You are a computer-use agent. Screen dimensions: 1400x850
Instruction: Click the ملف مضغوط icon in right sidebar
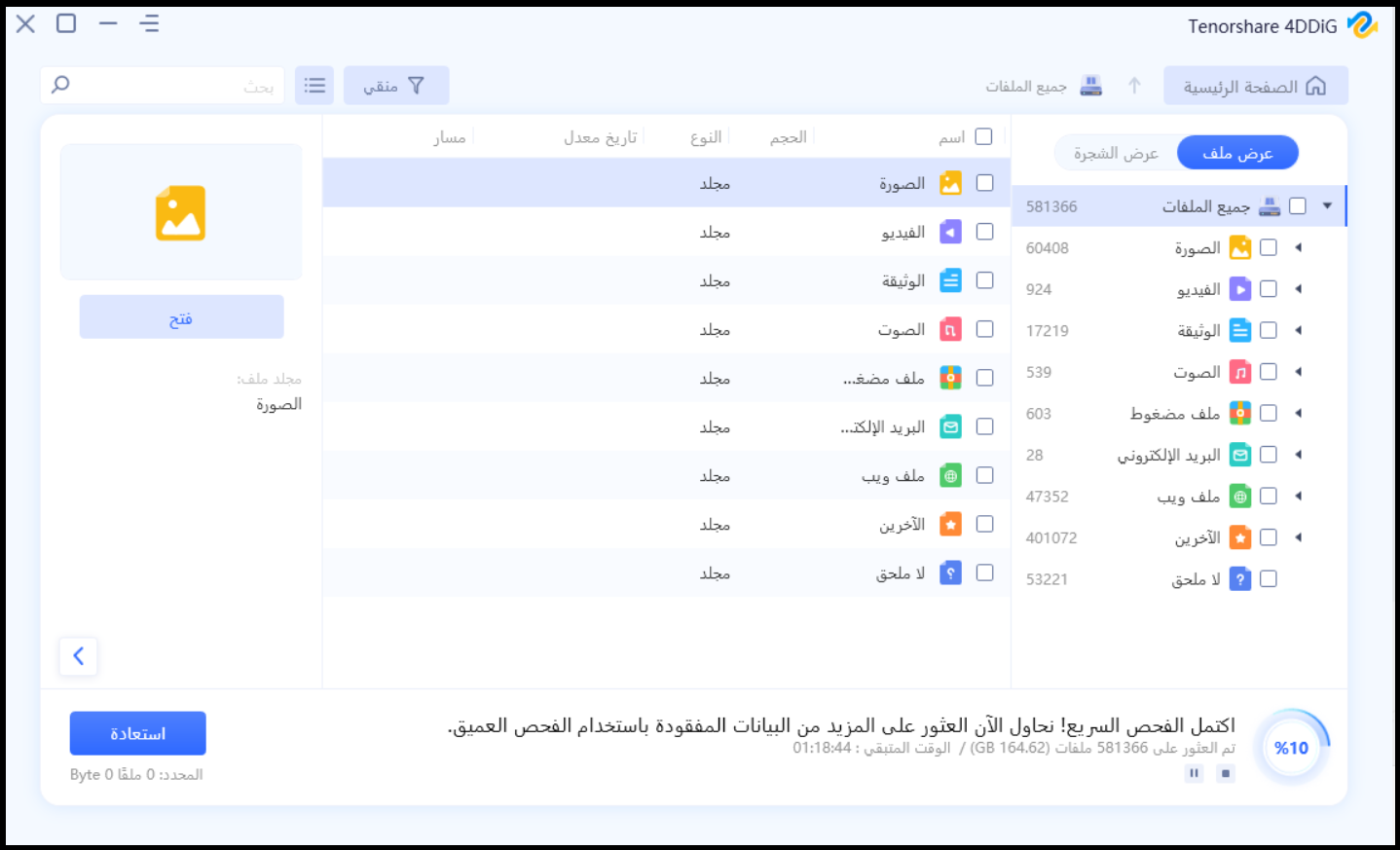1240,413
